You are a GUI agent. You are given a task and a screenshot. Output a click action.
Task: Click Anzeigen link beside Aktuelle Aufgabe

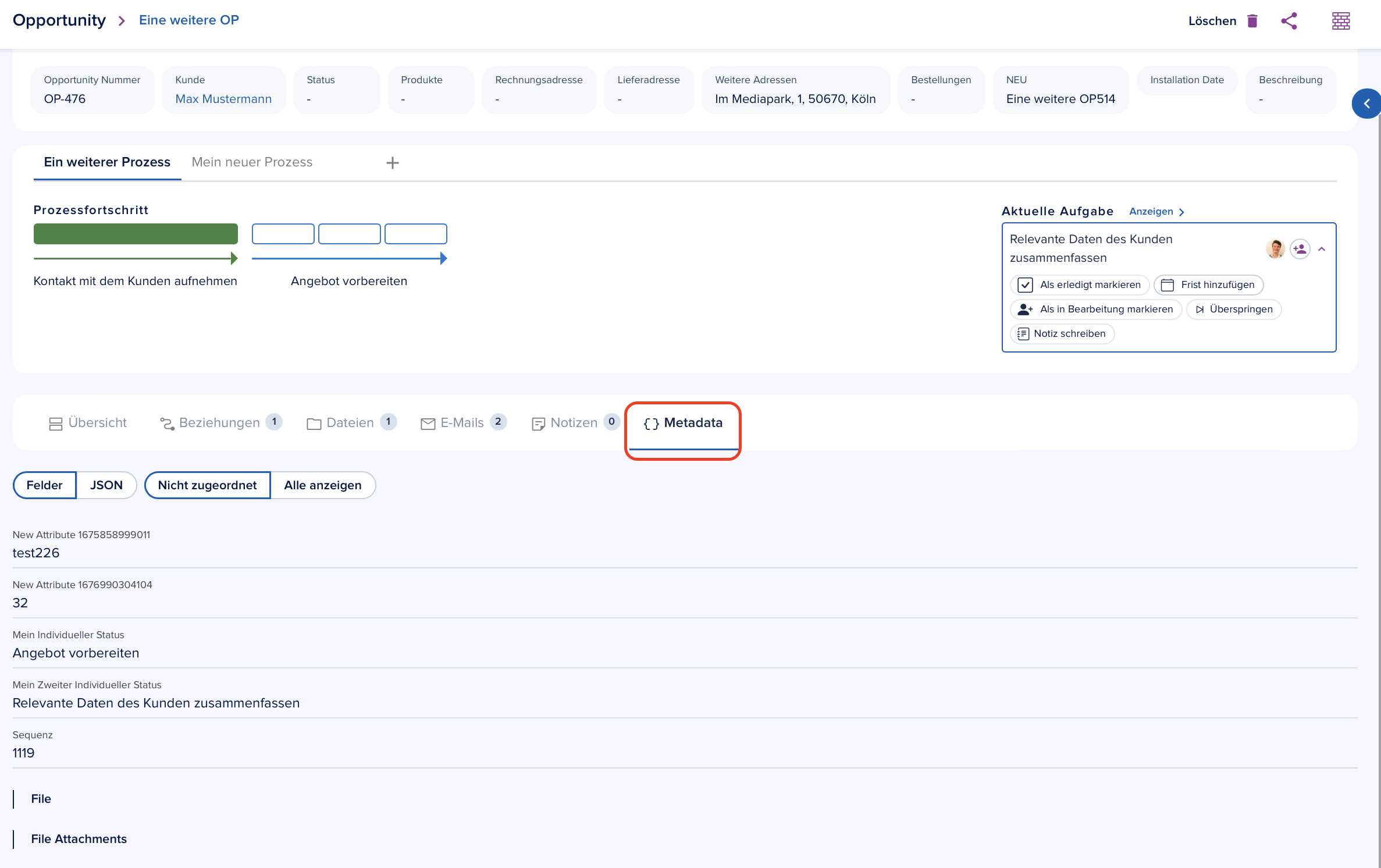1156,212
